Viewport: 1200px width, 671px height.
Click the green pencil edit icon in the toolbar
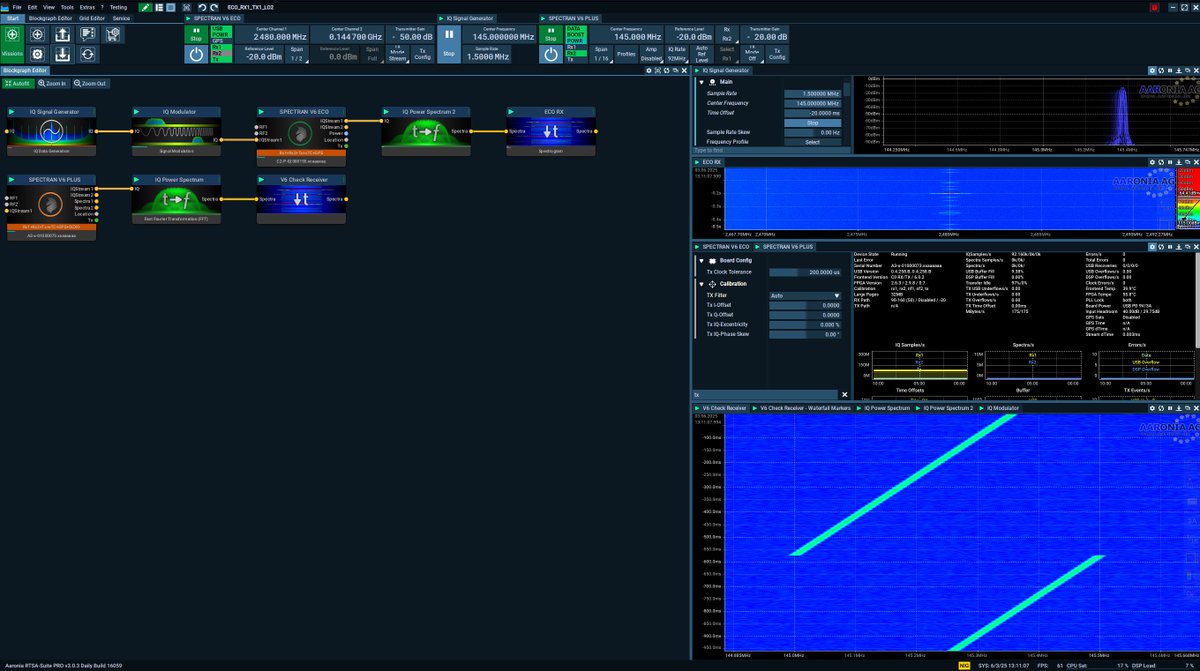145,7
